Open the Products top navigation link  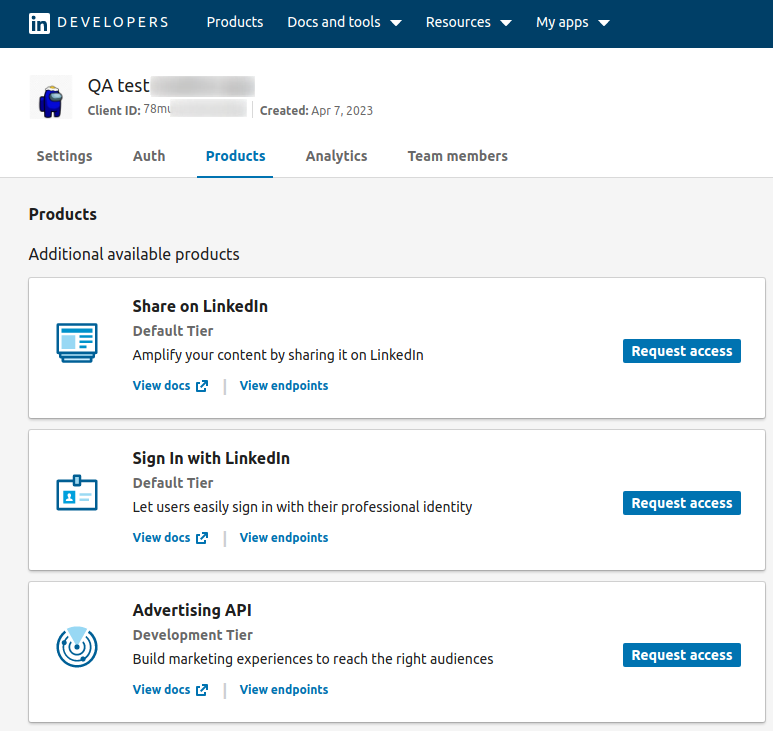235,22
